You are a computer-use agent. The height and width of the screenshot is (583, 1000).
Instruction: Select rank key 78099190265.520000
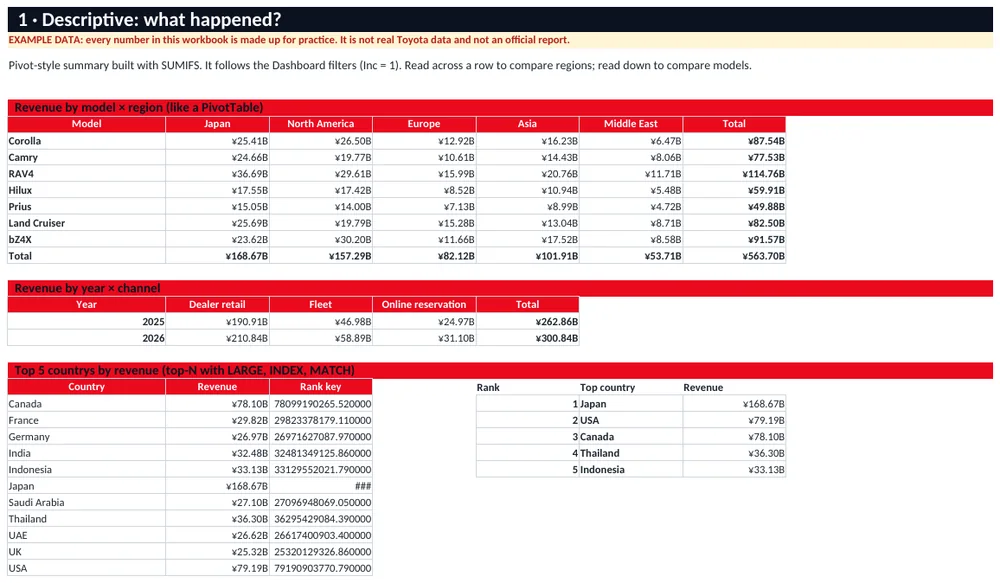click(321, 404)
